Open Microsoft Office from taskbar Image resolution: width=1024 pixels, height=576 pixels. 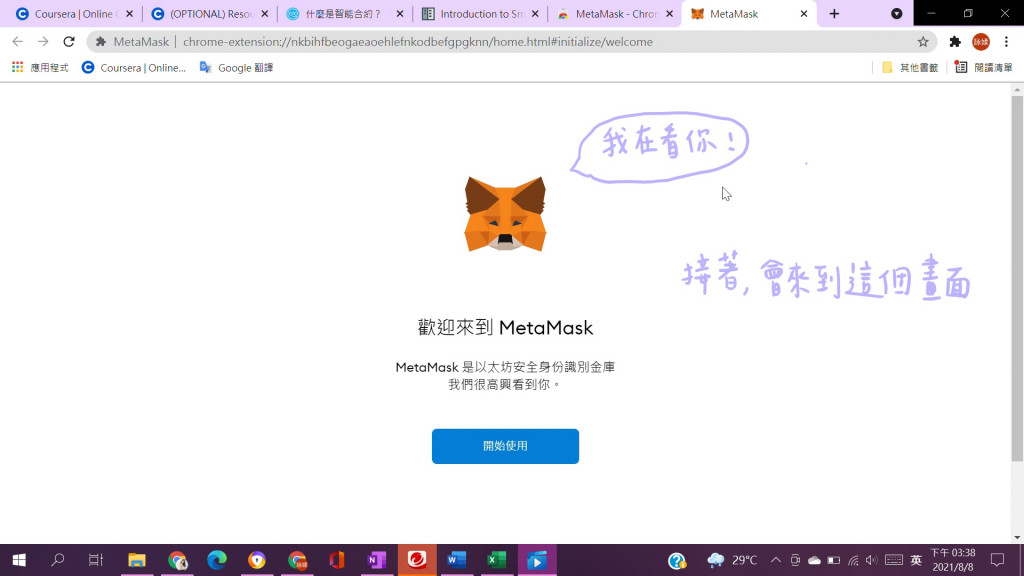click(337, 560)
